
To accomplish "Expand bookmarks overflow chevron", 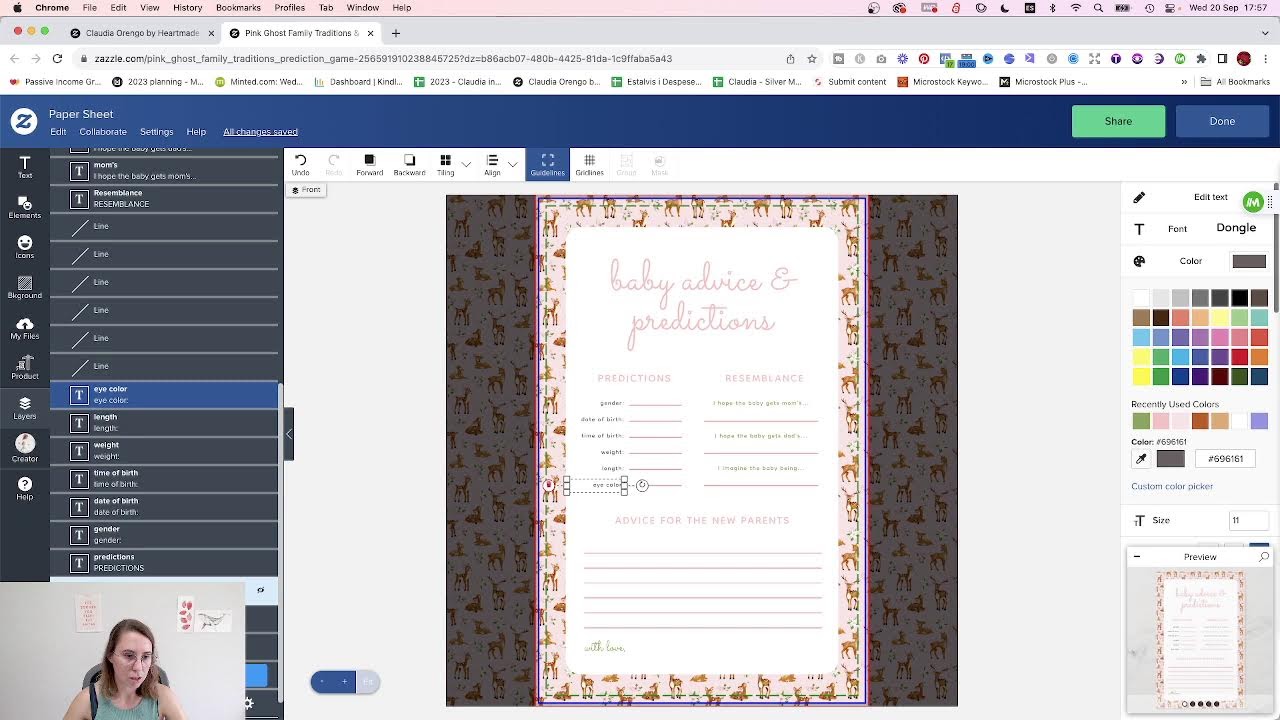I will click(x=1184, y=82).
